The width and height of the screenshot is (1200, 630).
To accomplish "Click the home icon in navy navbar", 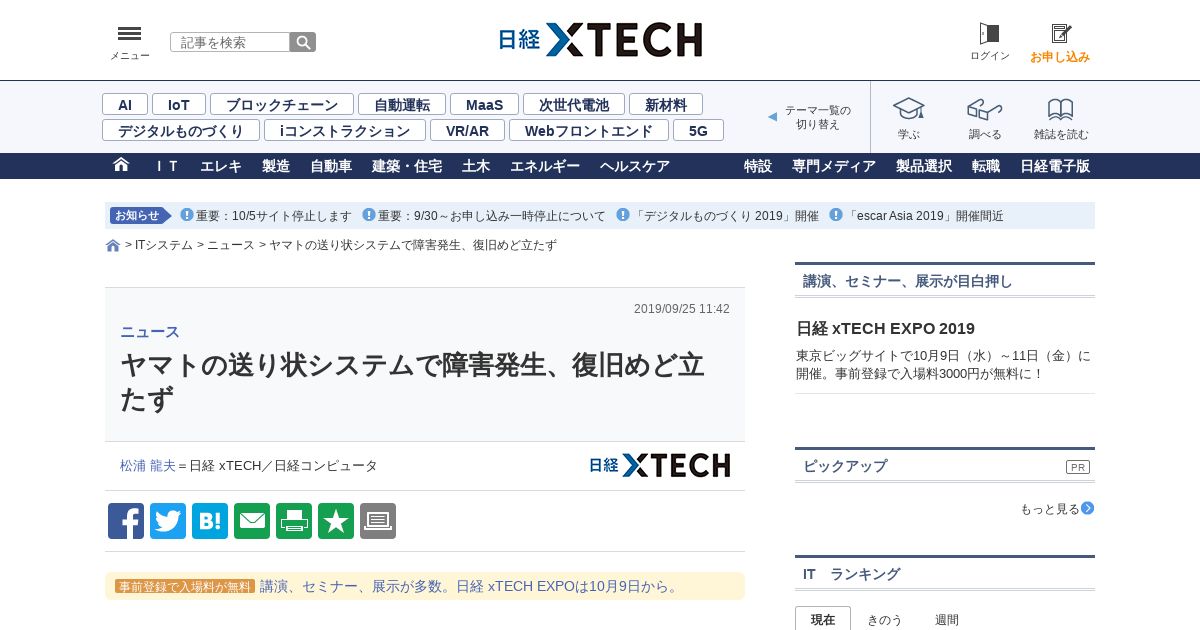I will (x=121, y=165).
